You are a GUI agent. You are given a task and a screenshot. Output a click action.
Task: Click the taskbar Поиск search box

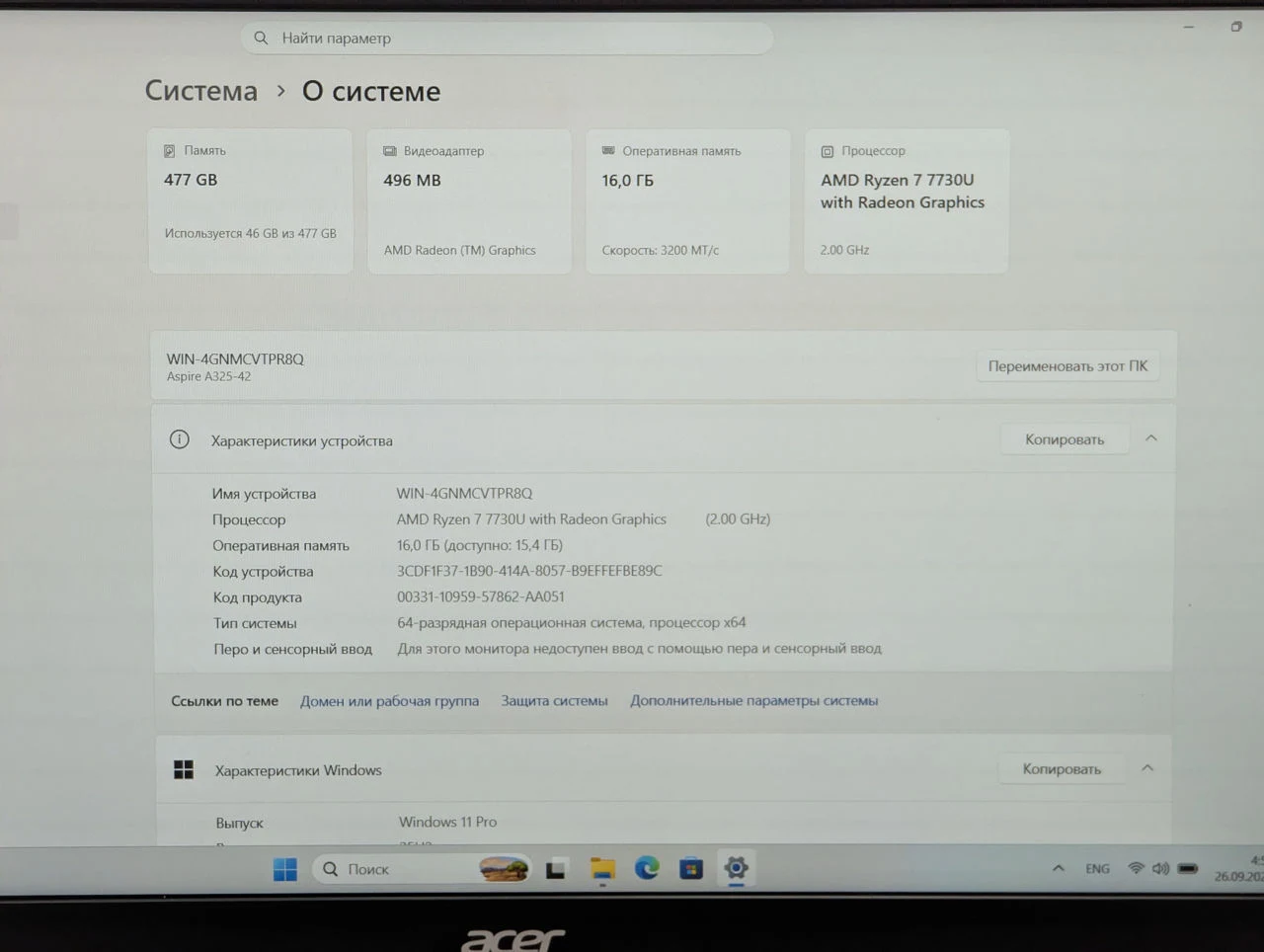422,869
